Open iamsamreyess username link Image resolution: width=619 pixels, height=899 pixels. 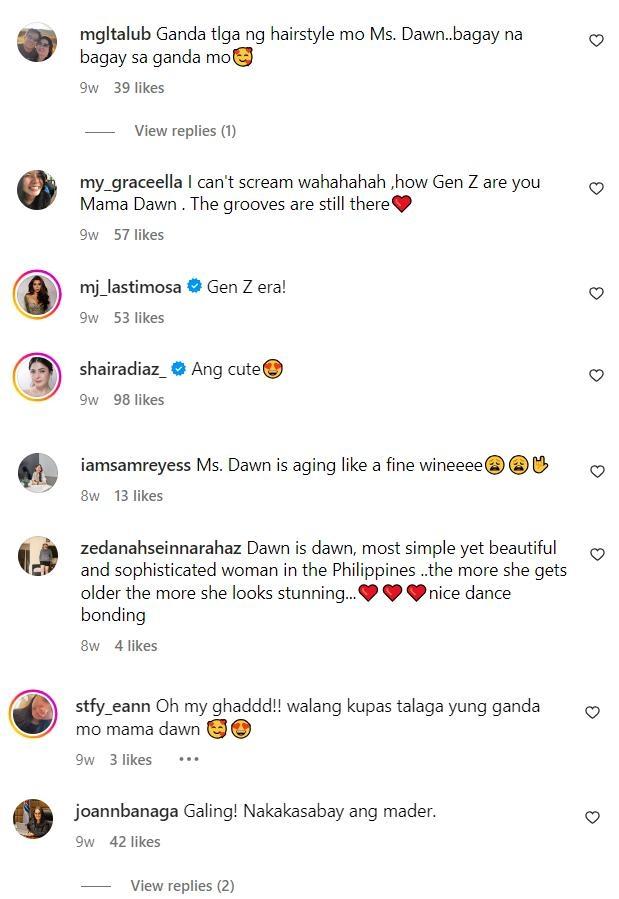(135, 466)
